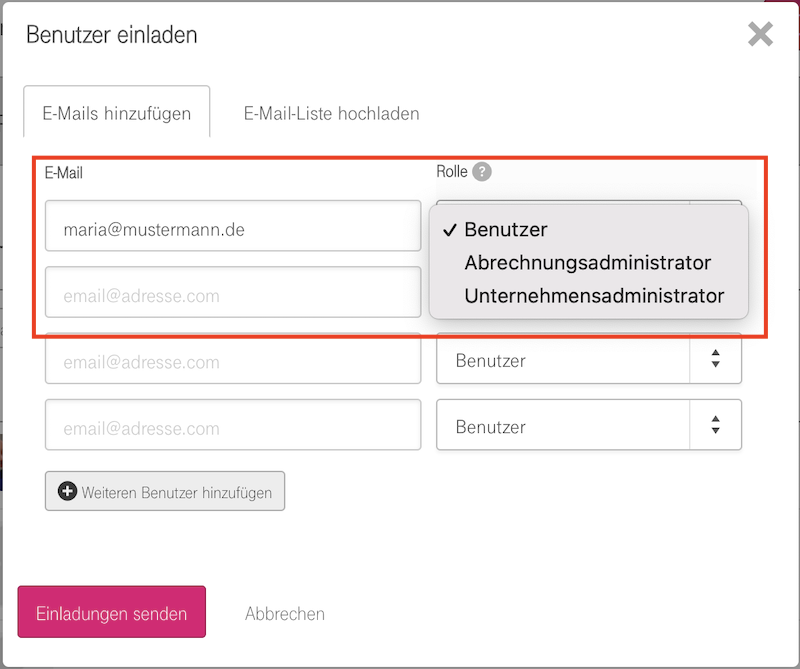Choose Abrechnungsadministrator from role list
Image resolution: width=800 pixels, height=669 pixels.
click(x=587, y=263)
